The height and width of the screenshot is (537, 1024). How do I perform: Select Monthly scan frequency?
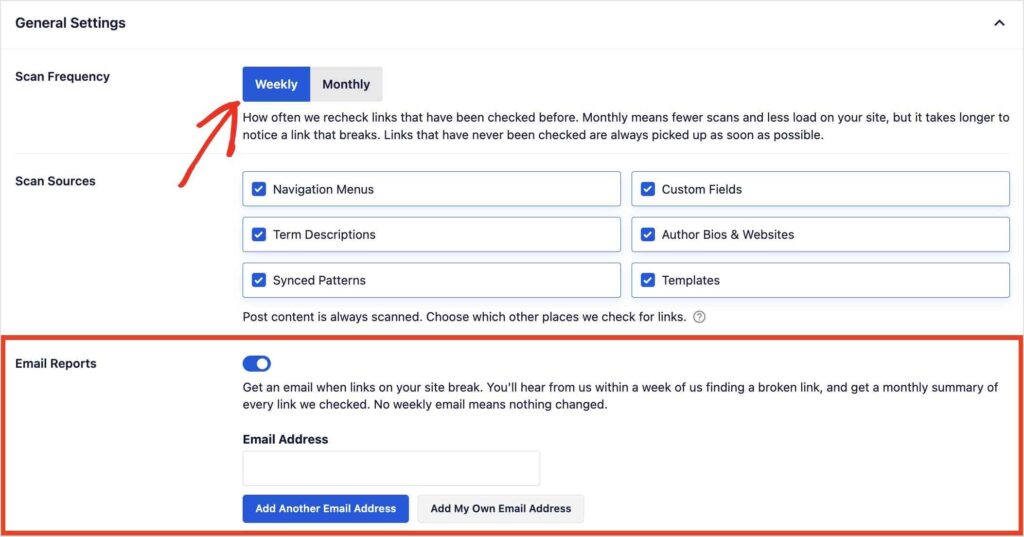346,84
